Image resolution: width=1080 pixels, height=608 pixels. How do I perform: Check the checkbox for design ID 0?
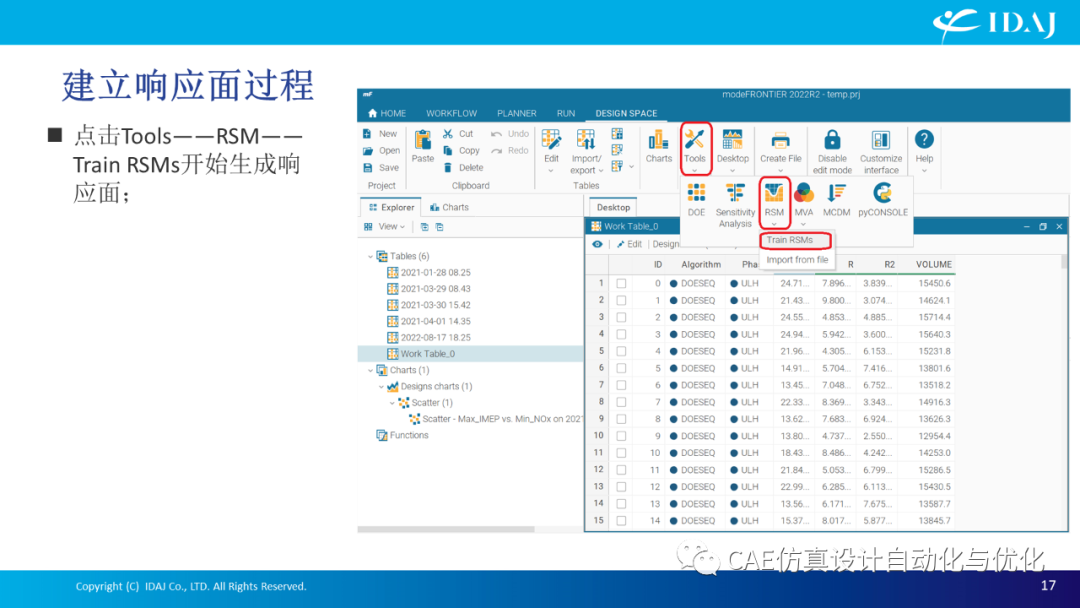[x=621, y=283]
